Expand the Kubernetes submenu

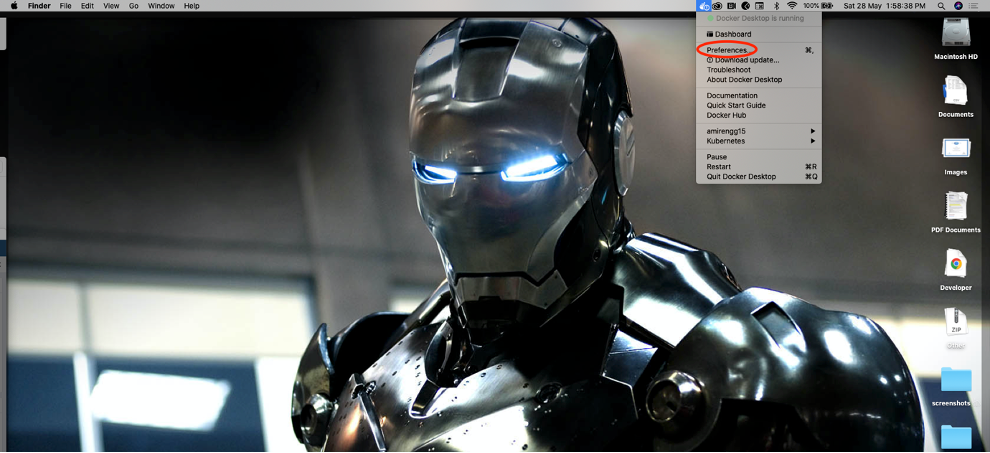pyautogui.click(x=759, y=141)
